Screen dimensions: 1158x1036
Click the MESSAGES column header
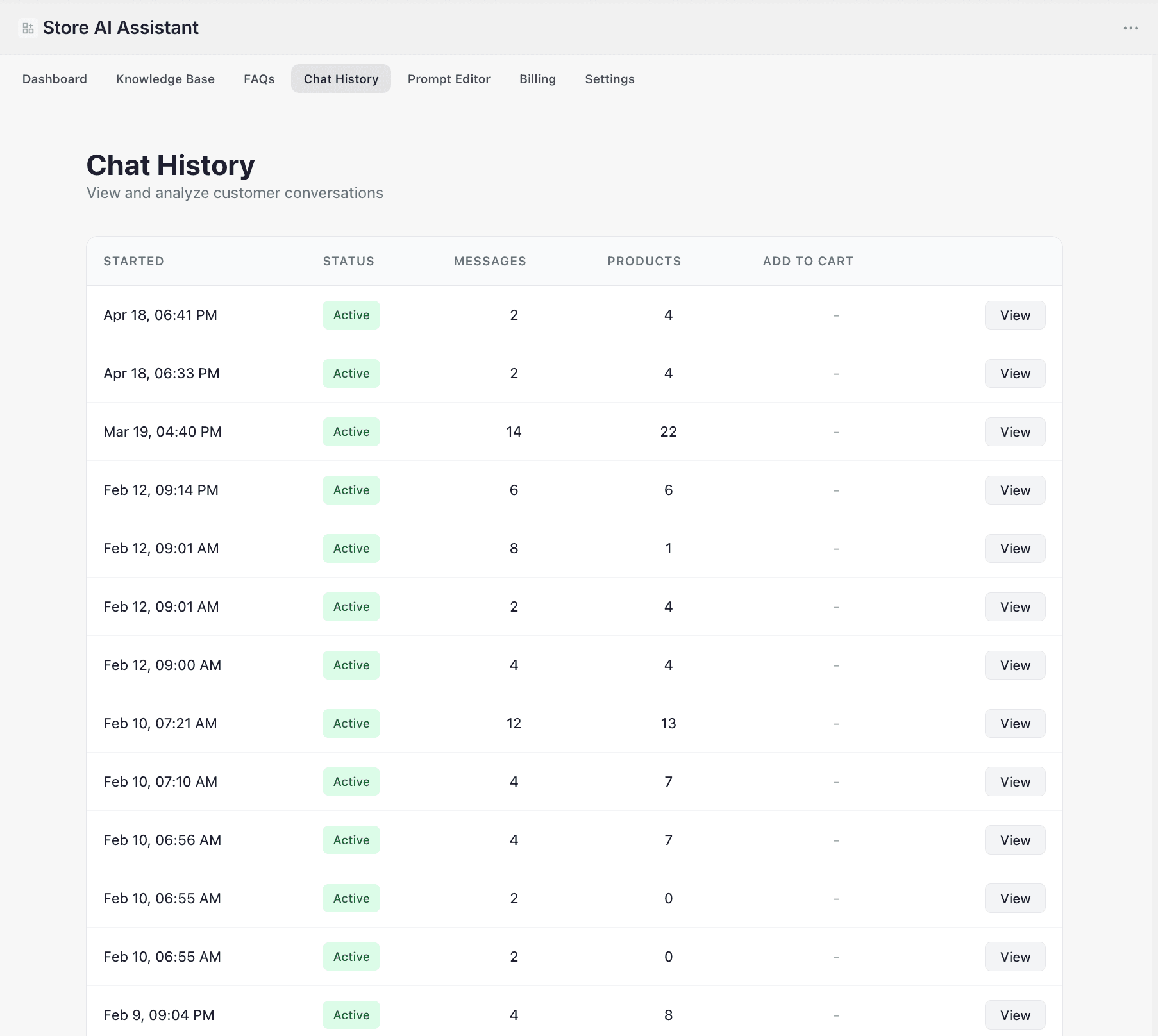[490, 261]
